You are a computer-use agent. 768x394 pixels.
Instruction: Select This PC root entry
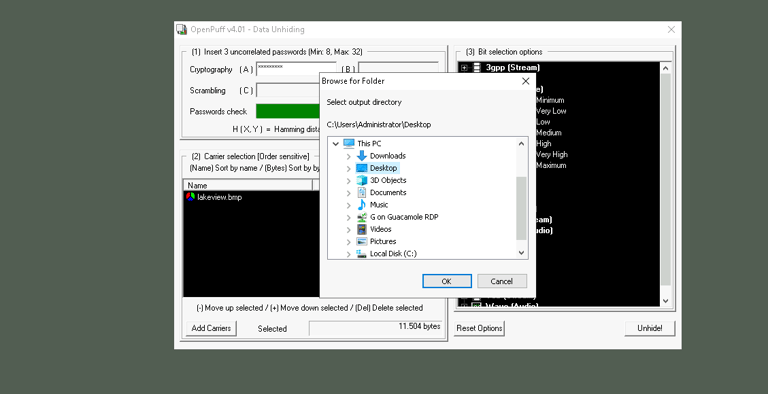tap(369, 144)
